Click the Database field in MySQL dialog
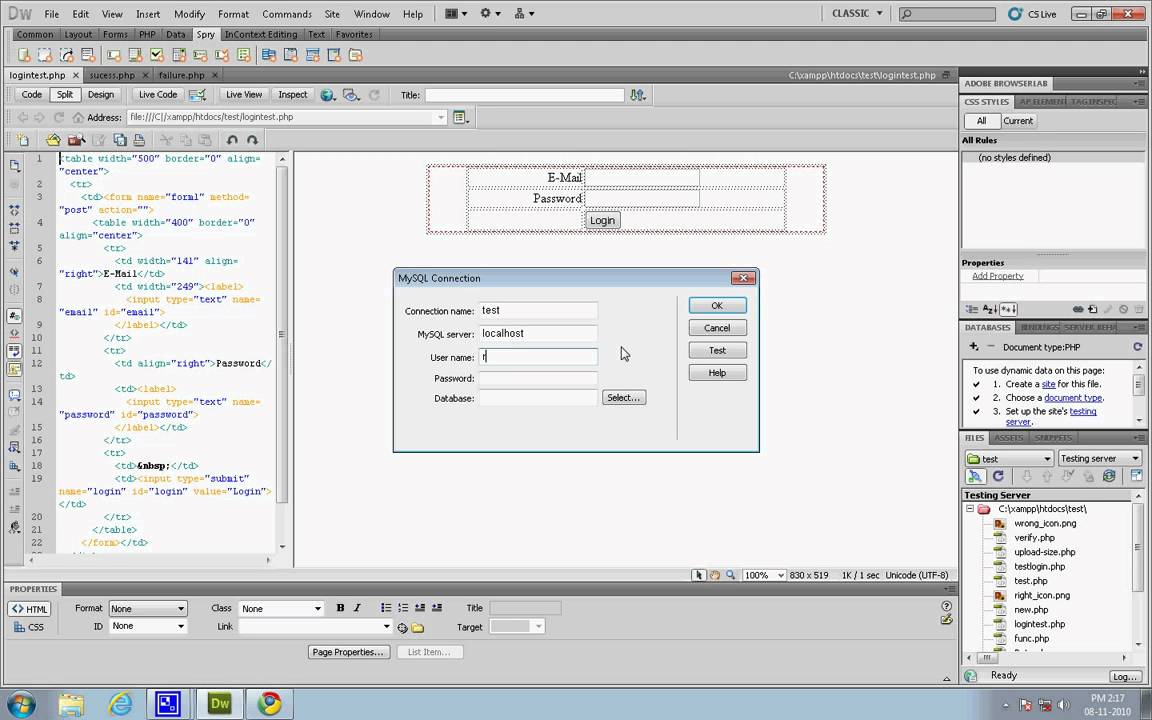This screenshot has height=720, width=1152. pyautogui.click(x=538, y=398)
